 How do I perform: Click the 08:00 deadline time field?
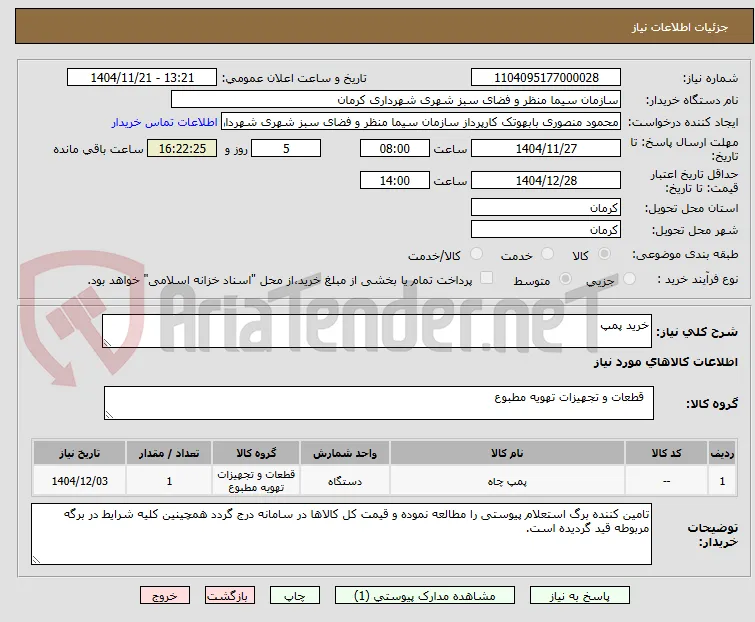pyautogui.click(x=395, y=148)
